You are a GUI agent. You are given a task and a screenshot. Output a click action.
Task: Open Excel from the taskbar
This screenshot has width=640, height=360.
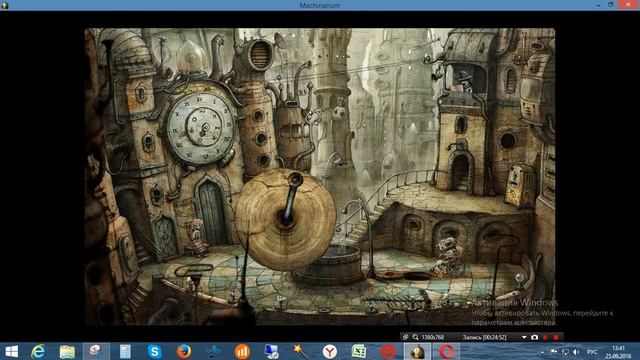click(358, 351)
